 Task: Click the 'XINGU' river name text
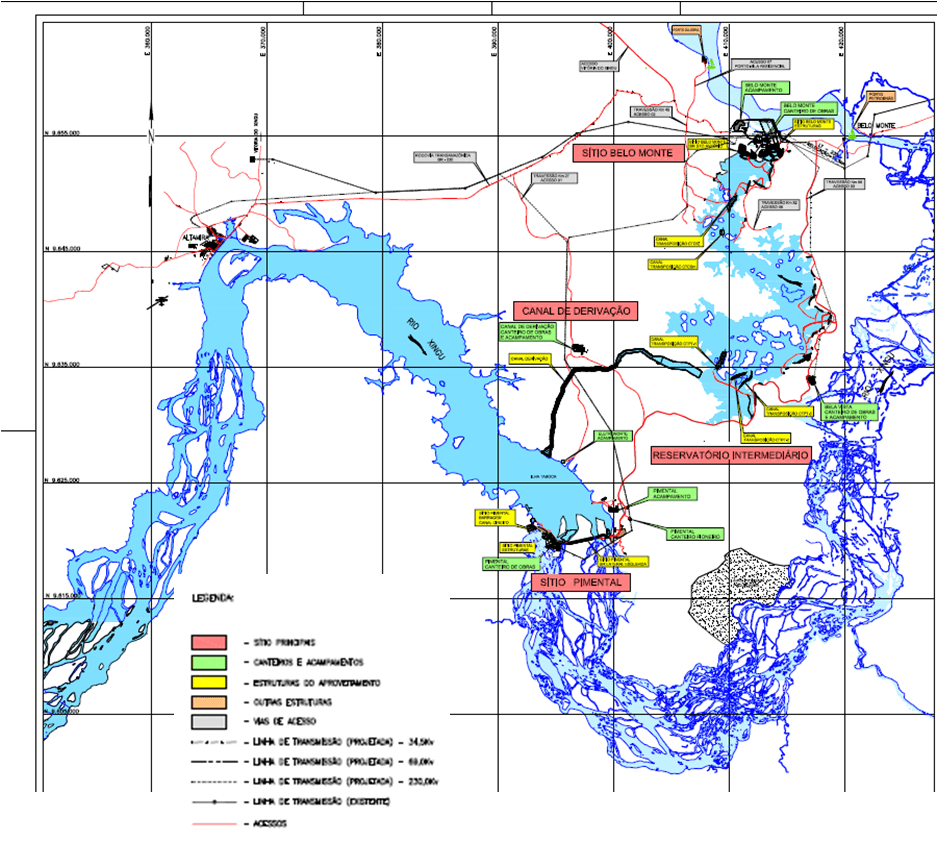437,349
